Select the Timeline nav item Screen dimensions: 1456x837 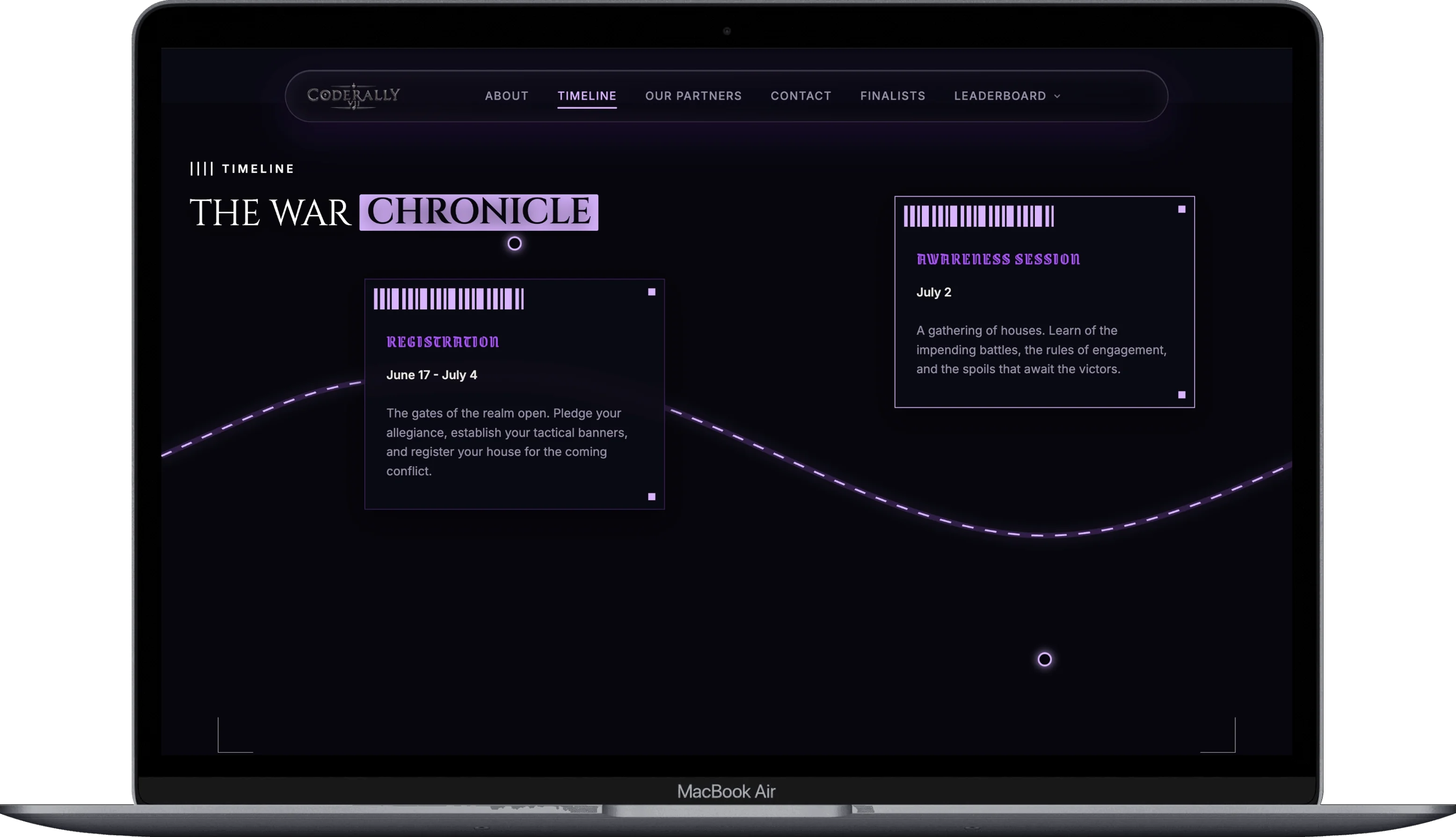click(587, 96)
